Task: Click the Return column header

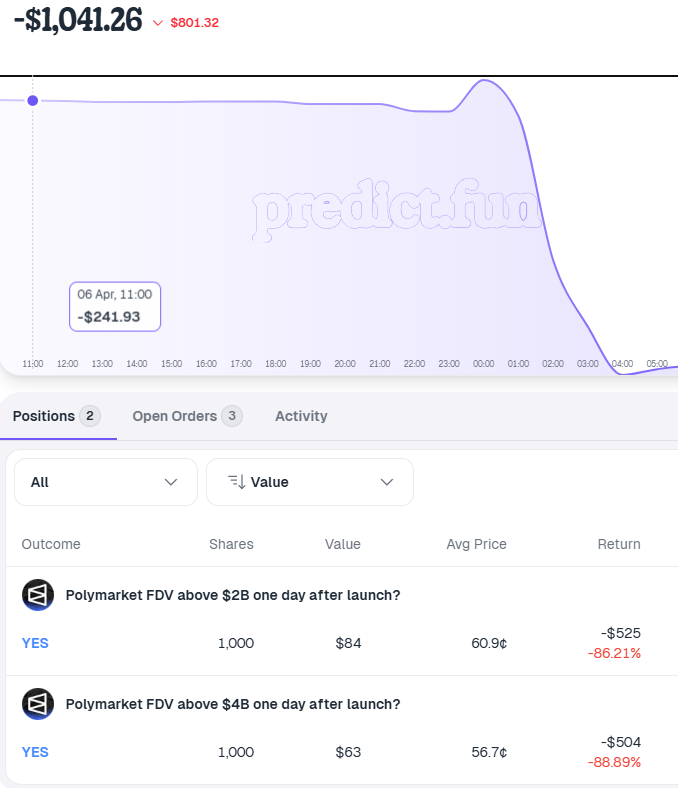Action: click(x=619, y=544)
